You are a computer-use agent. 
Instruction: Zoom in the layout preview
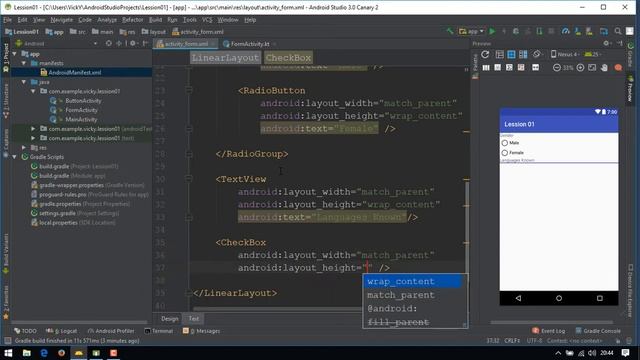tap(580, 68)
